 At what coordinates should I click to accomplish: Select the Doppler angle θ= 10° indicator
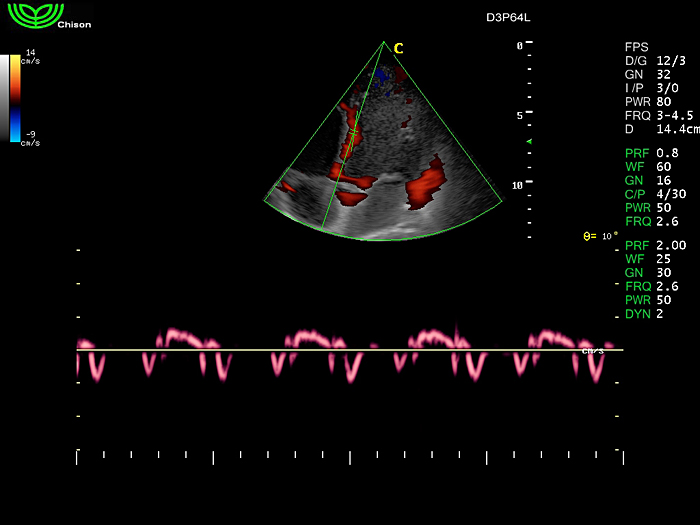pos(601,236)
